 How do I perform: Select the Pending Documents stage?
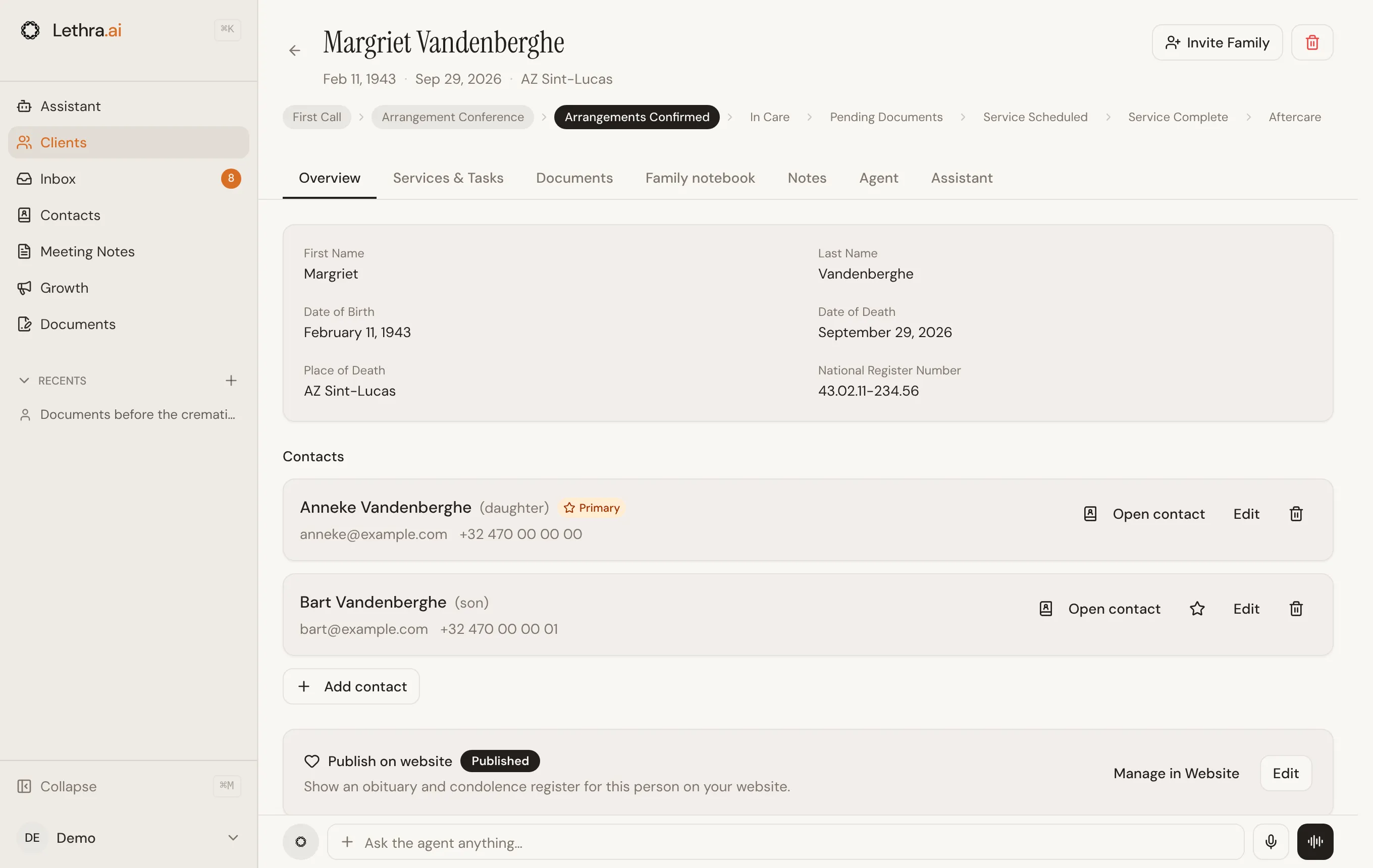[x=886, y=117]
